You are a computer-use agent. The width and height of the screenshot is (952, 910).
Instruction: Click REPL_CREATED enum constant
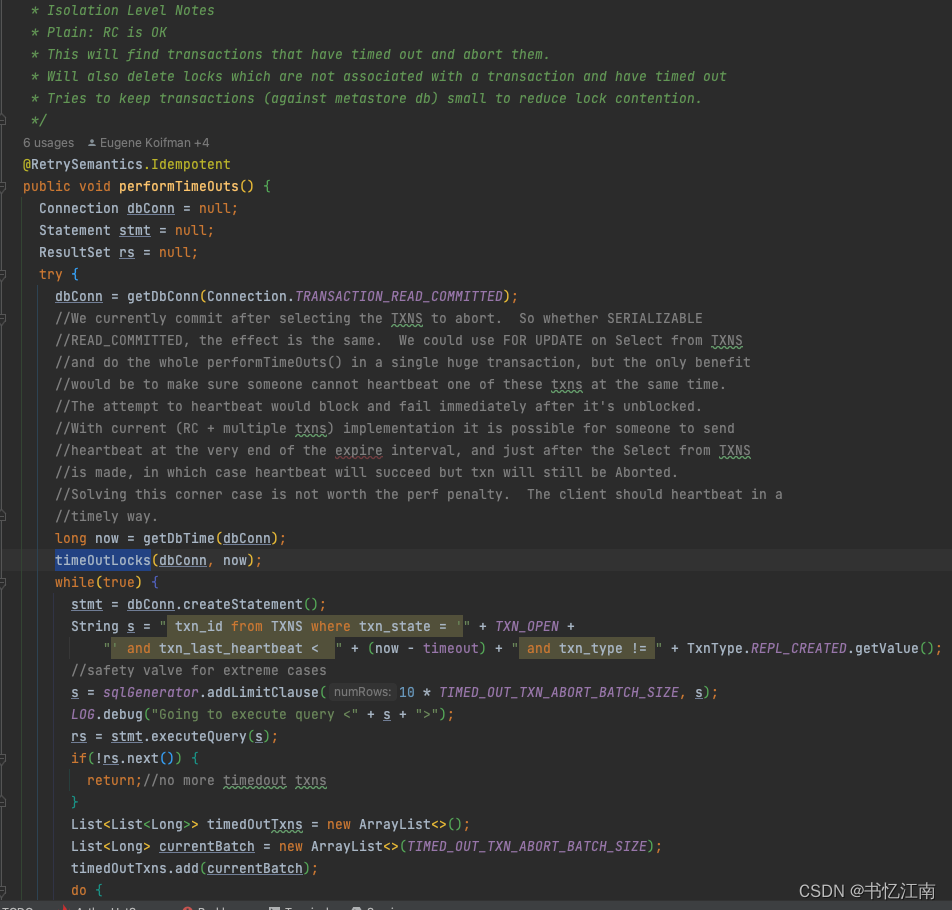(x=798, y=648)
